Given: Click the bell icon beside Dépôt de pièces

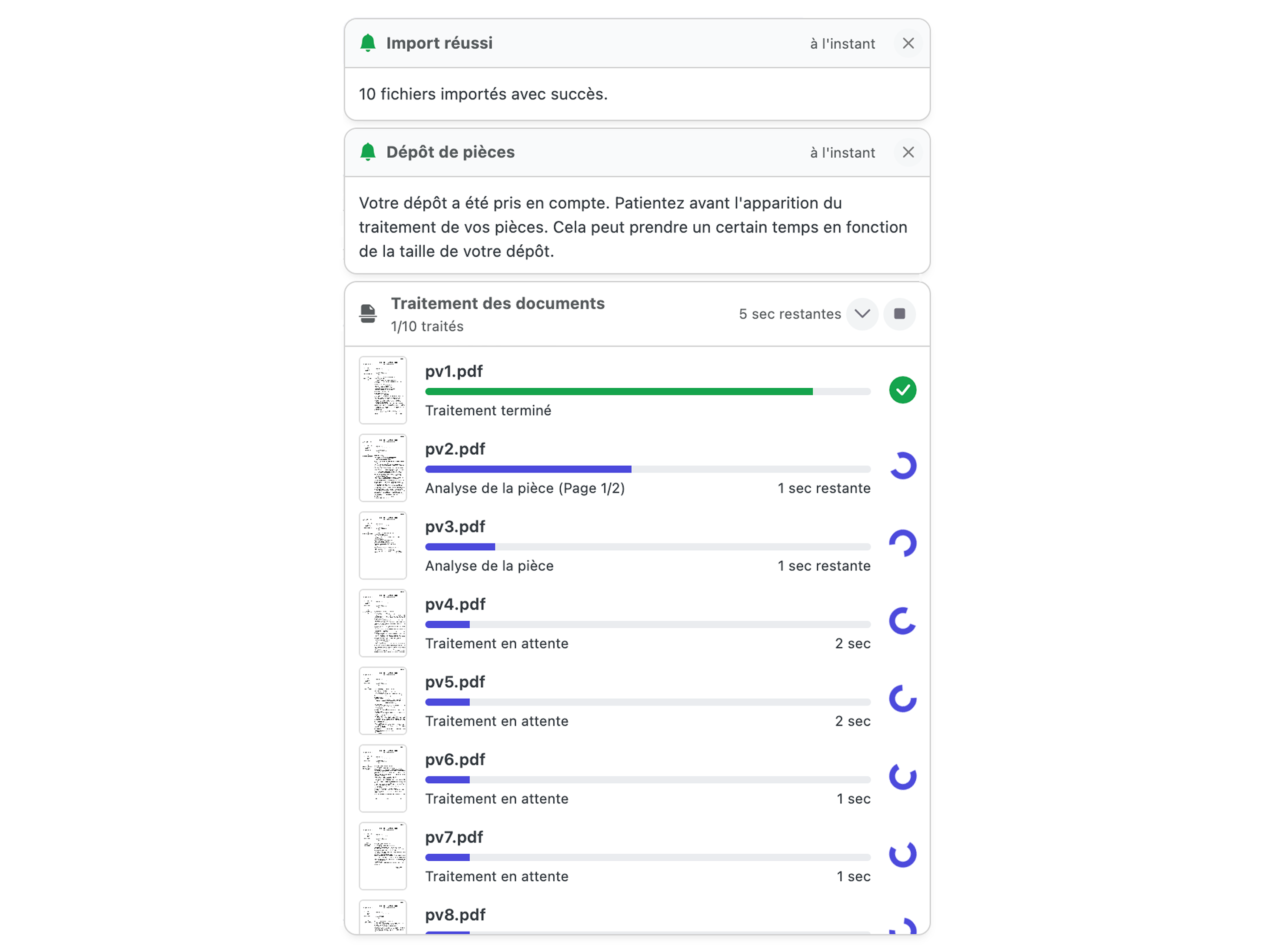Looking at the screenshot, I should pyautogui.click(x=367, y=152).
